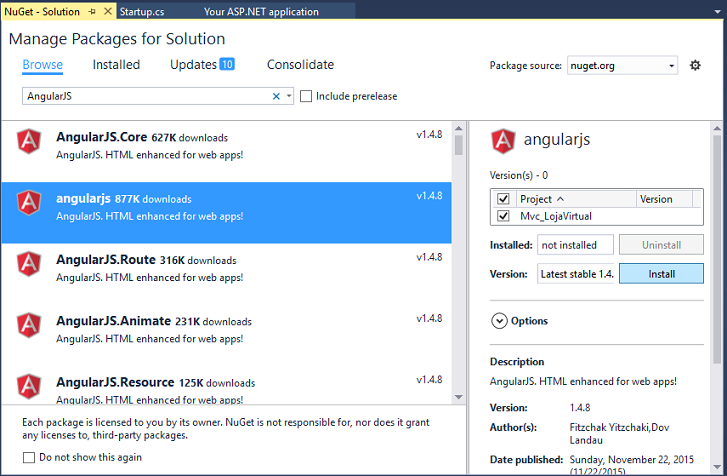This screenshot has height=476, width=727.
Task: Click the Version column header
Action: click(x=664, y=199)
